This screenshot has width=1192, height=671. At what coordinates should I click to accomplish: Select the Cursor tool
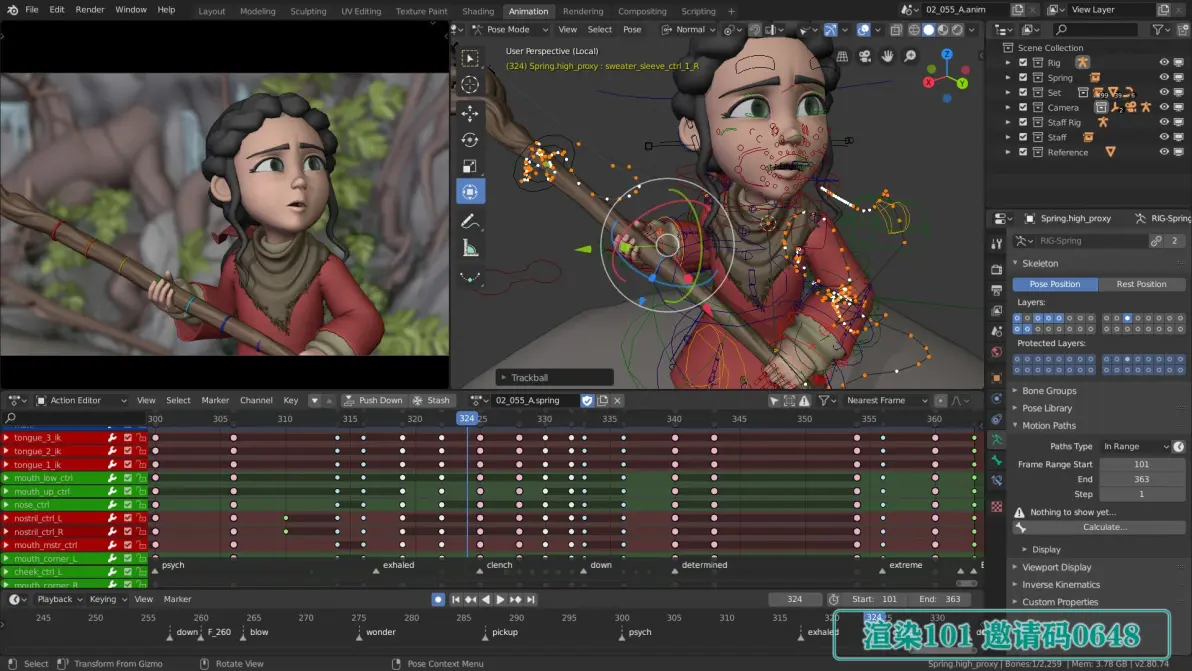tap(470, 85)
